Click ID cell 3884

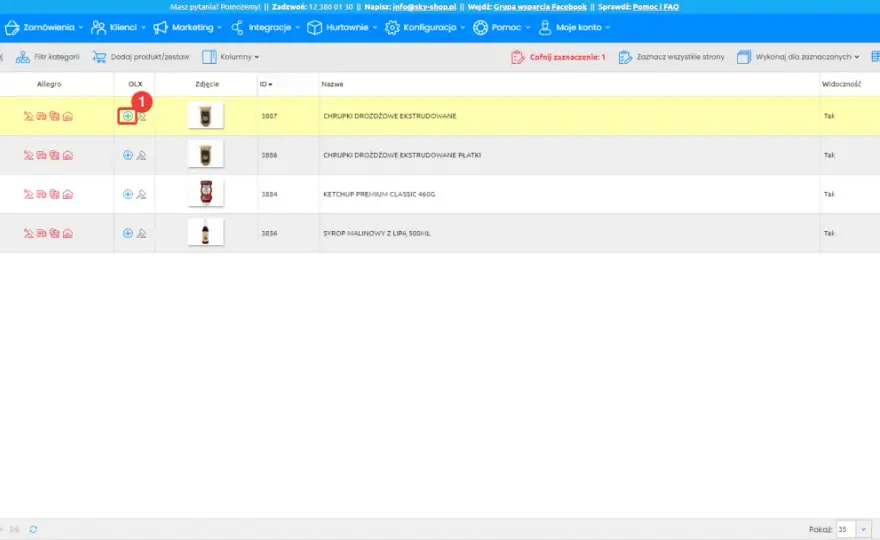(x=269, y=194)
